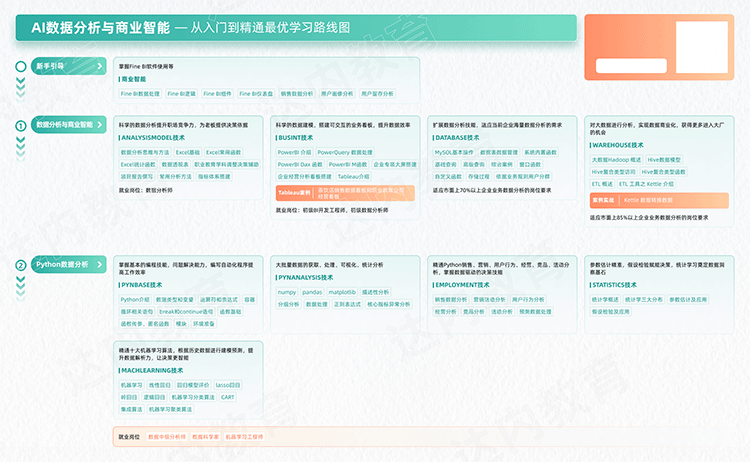
Task: Click the EMPLOYMENT技术 heading
Action: (x=461, y=285)
